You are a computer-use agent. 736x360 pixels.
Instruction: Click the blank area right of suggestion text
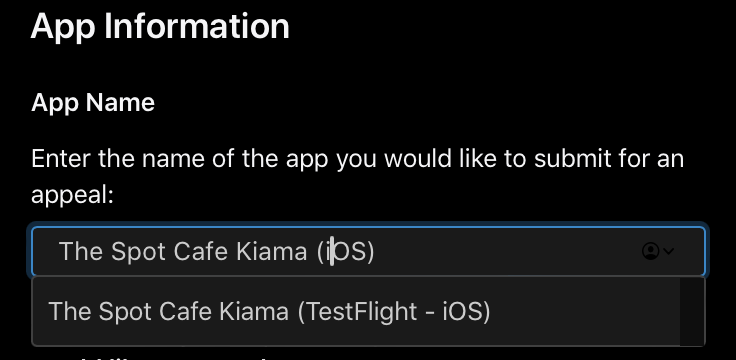pos(584,311)
